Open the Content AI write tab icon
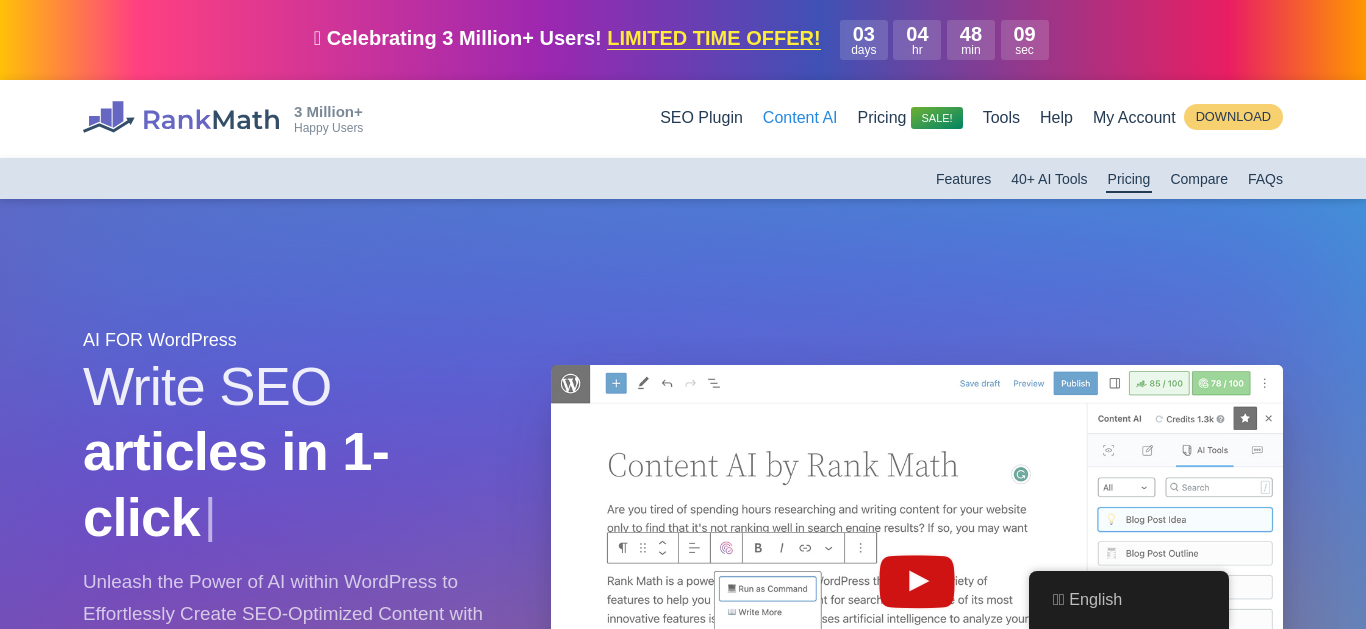1366x629 pixels. click(1147, 450)
